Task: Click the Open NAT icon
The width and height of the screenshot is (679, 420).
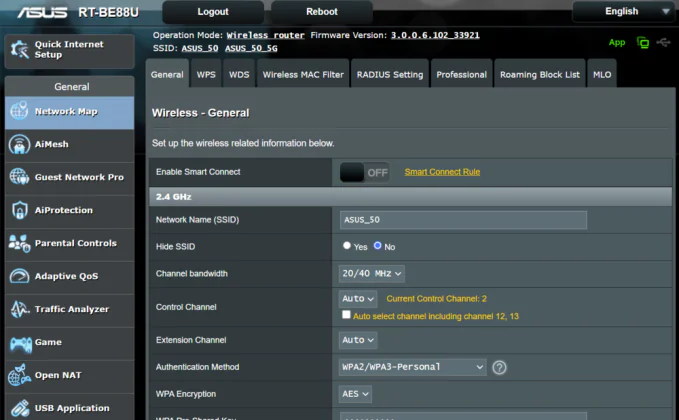Action: tap(19, 375)
